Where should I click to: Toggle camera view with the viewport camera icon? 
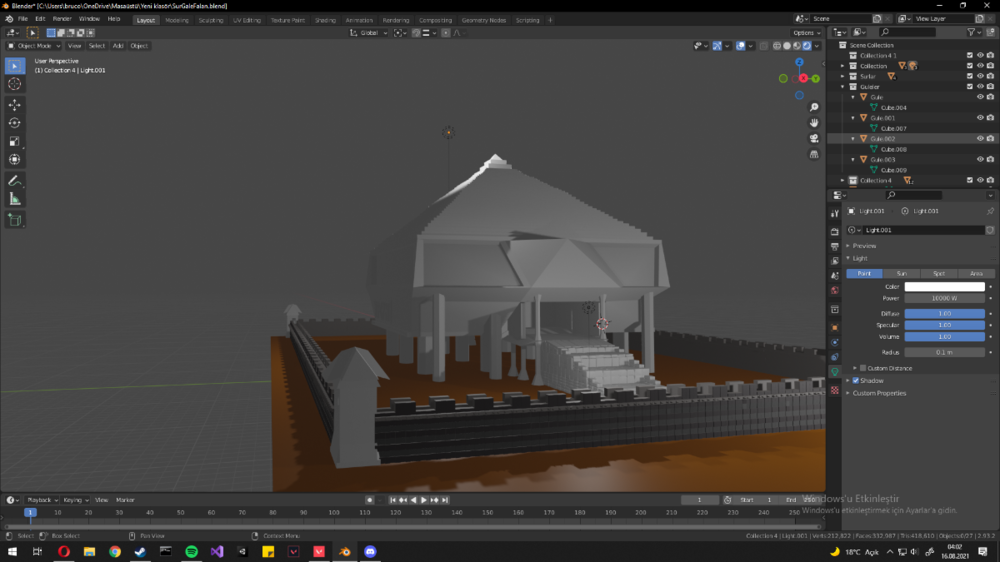(x=815, y=138)
